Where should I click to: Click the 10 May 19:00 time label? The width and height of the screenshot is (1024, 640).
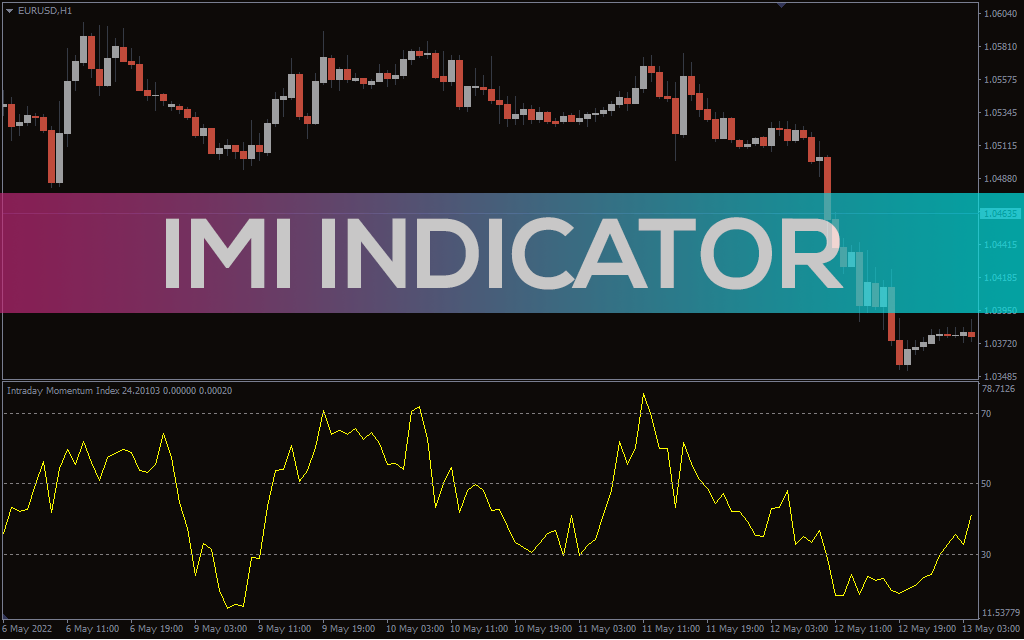pos(543,629)
